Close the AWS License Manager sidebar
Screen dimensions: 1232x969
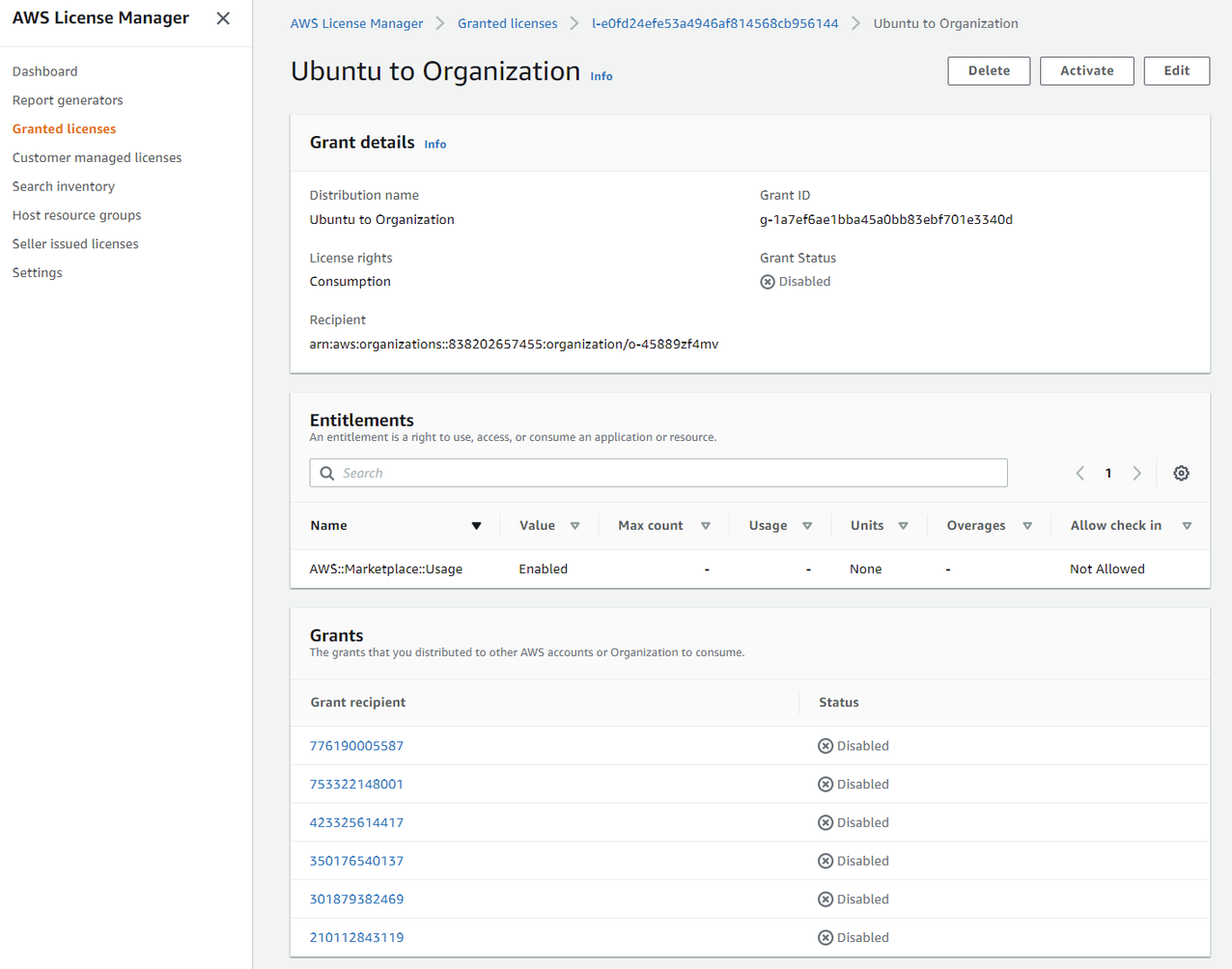click(x=223, y=18)
